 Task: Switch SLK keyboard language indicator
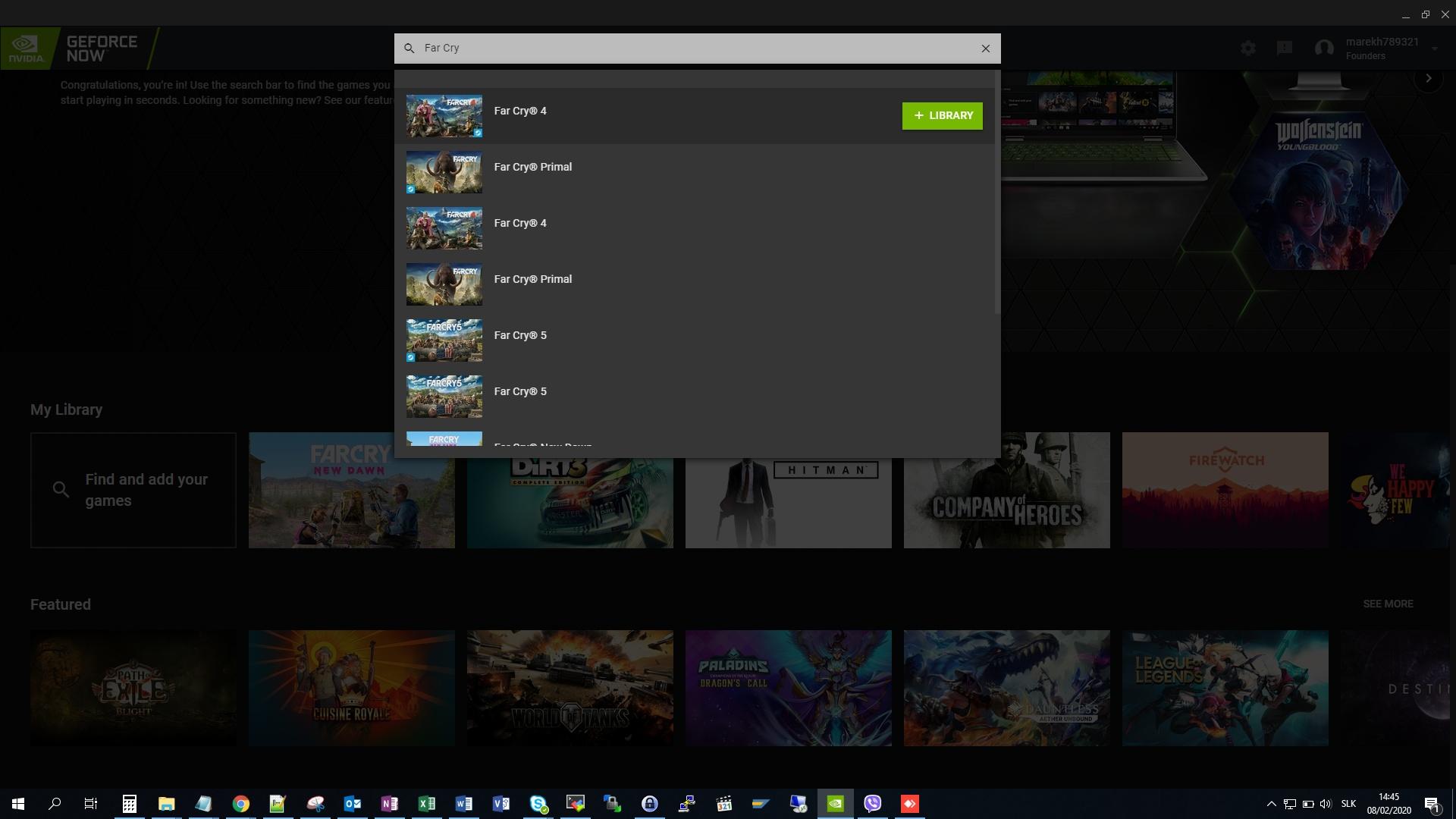pyautogui.click(x=1348, y=804)
